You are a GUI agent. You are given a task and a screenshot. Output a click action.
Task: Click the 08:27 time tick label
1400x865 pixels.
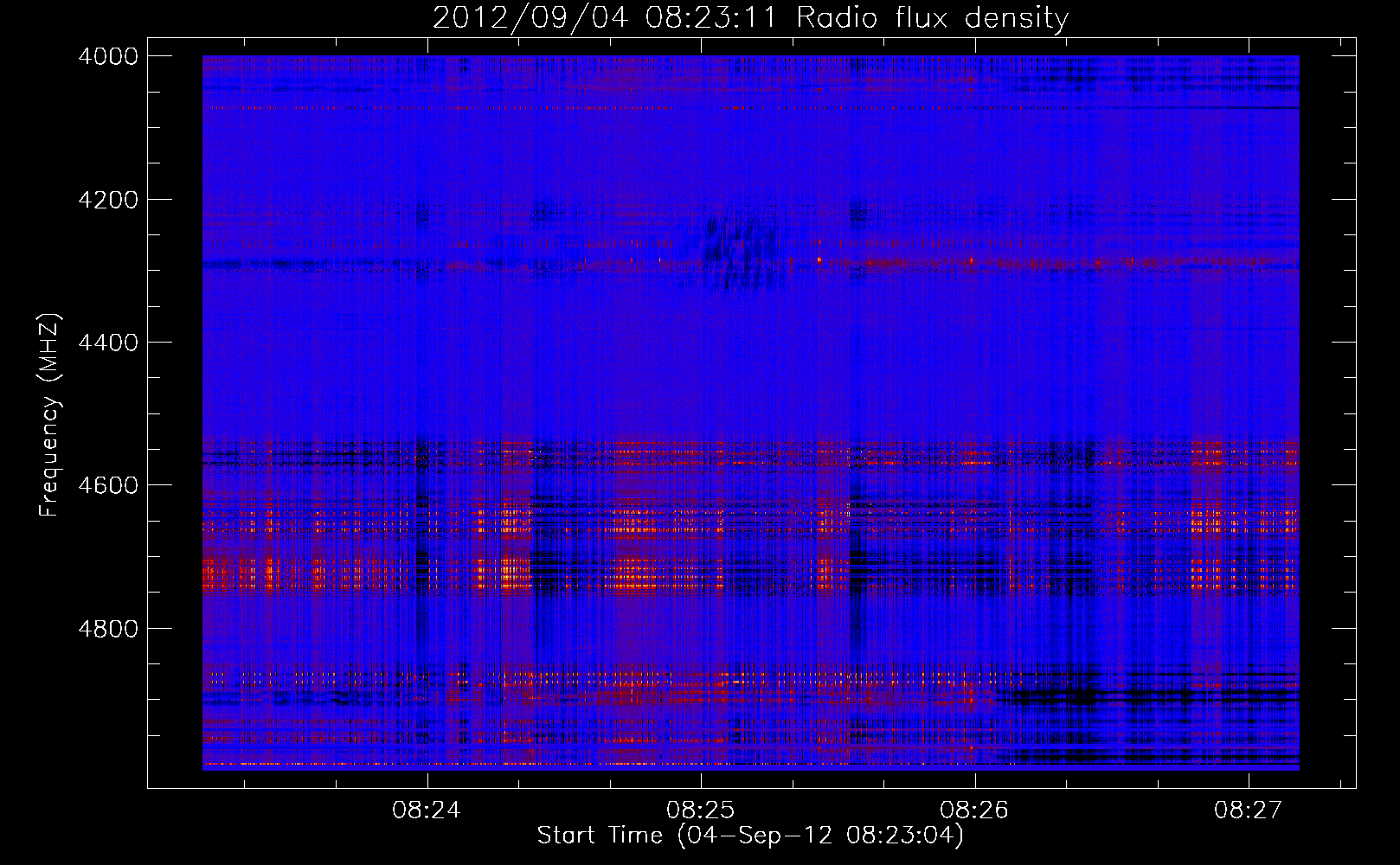(x=1249, y=811)
